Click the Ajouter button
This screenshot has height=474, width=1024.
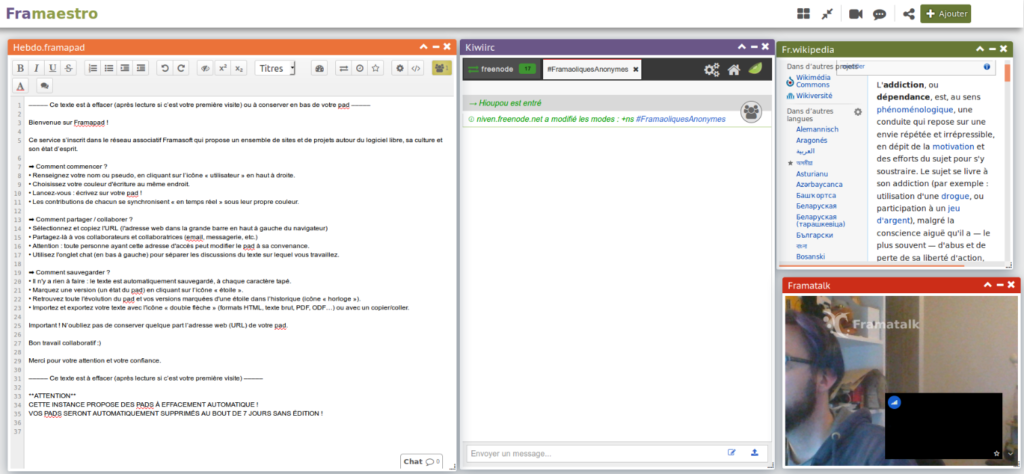pyautogui.click(x=946, y=14)
